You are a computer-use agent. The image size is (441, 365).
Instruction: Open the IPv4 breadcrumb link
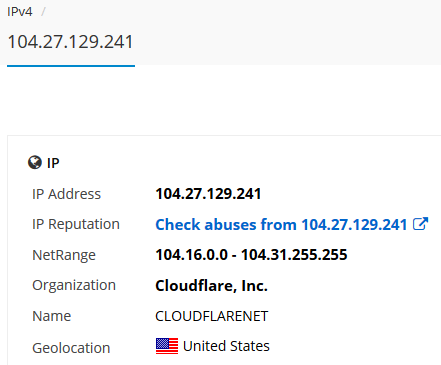point(20,12)
